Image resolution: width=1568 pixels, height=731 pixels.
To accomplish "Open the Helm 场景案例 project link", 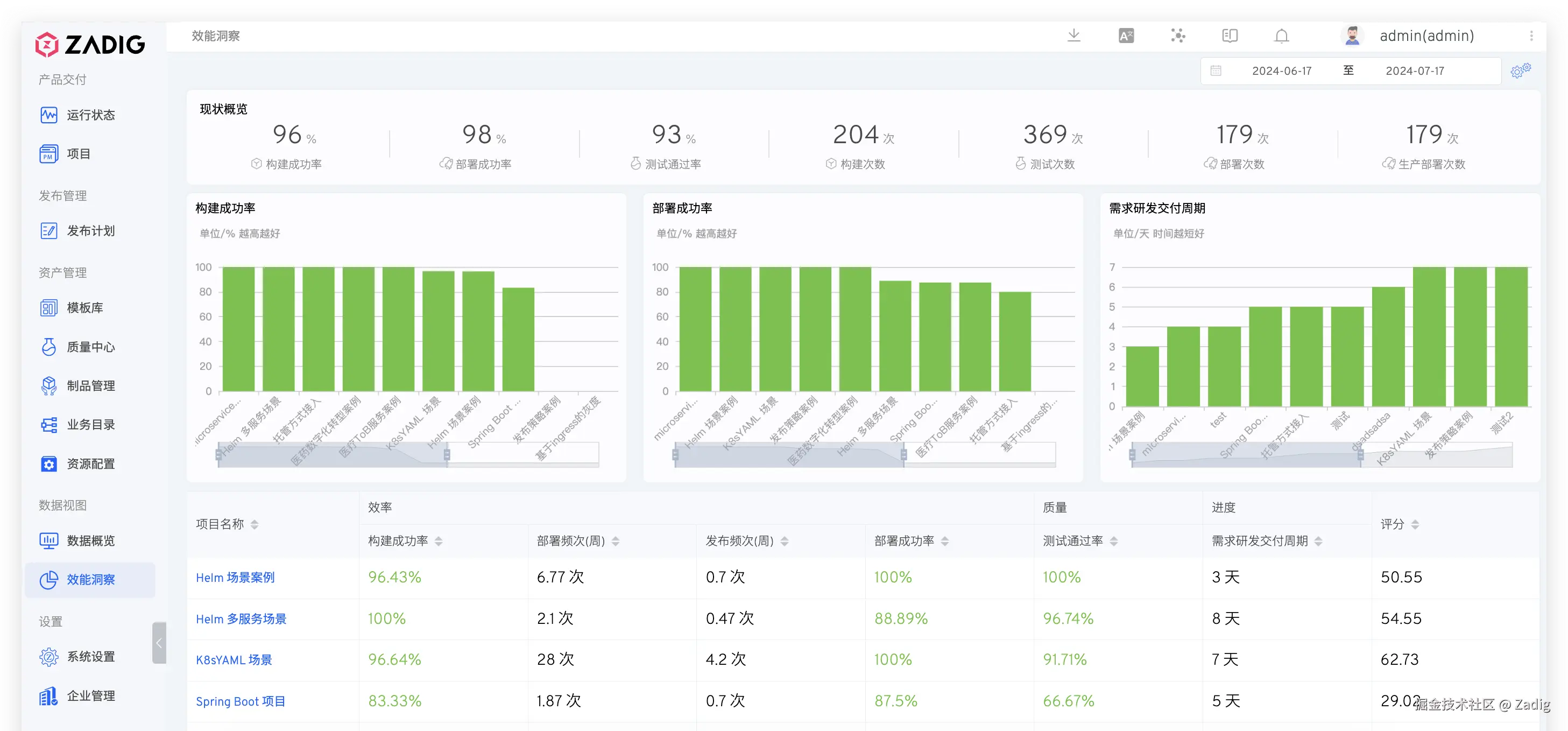I will pyautogui.click(x=235, y=578).
